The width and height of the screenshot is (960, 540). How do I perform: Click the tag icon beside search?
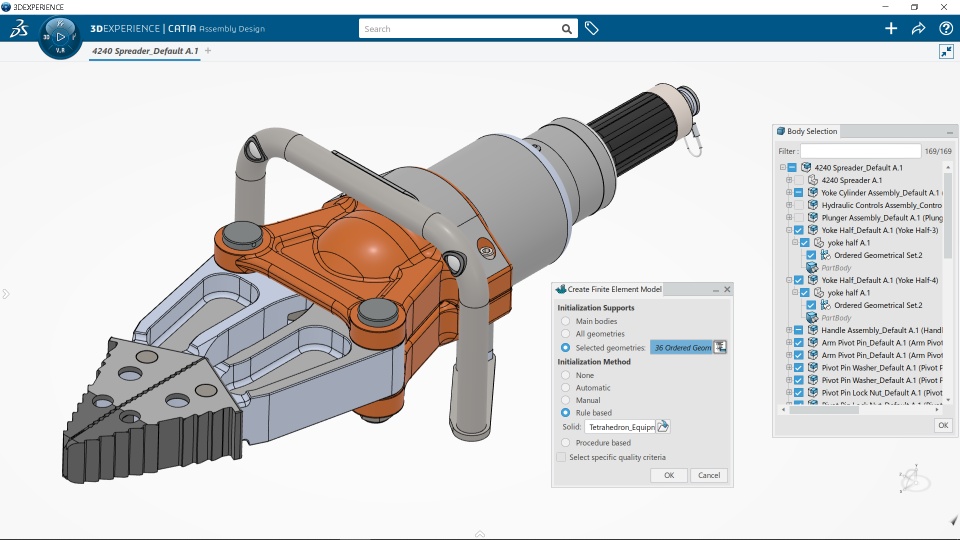point(592,29)
